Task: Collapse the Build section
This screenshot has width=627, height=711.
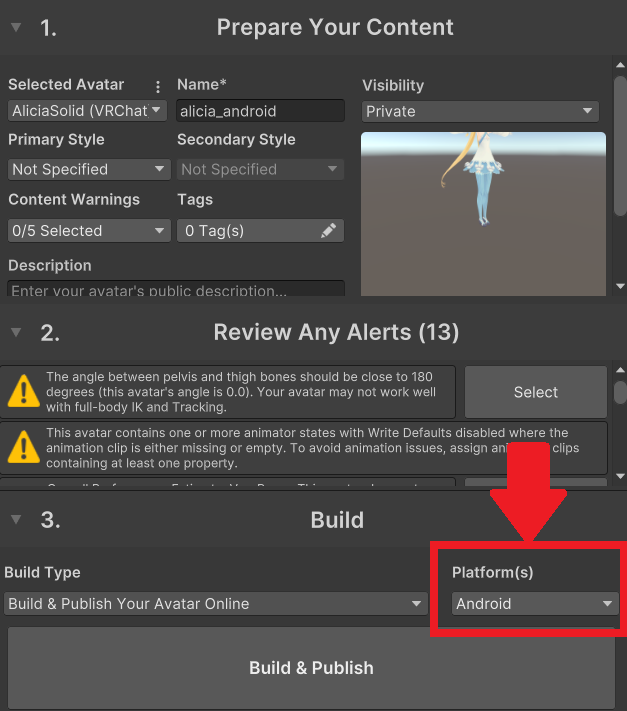Action: pos(16,520)
